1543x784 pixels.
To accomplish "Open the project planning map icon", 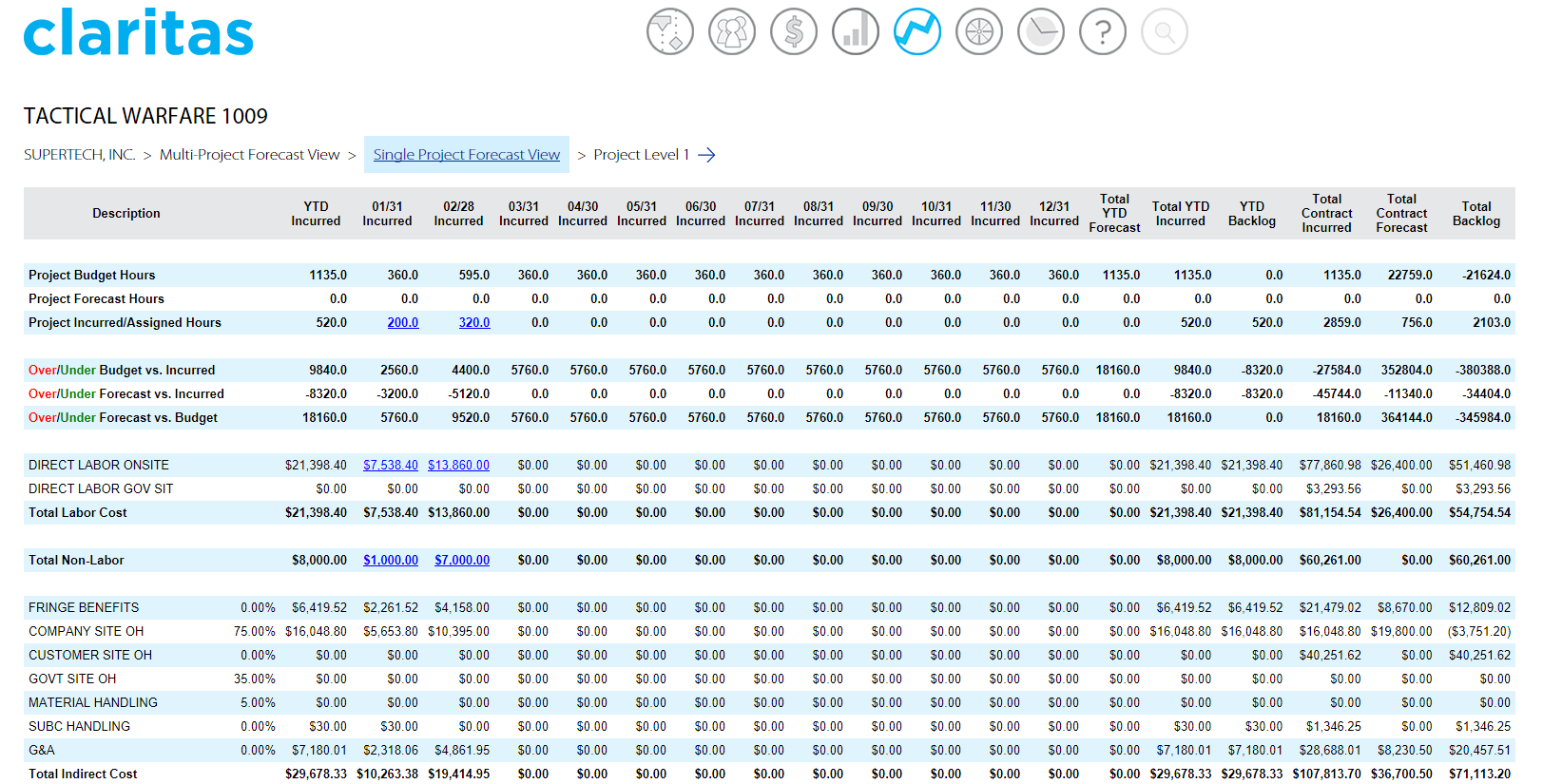I will tap(670, 32).
